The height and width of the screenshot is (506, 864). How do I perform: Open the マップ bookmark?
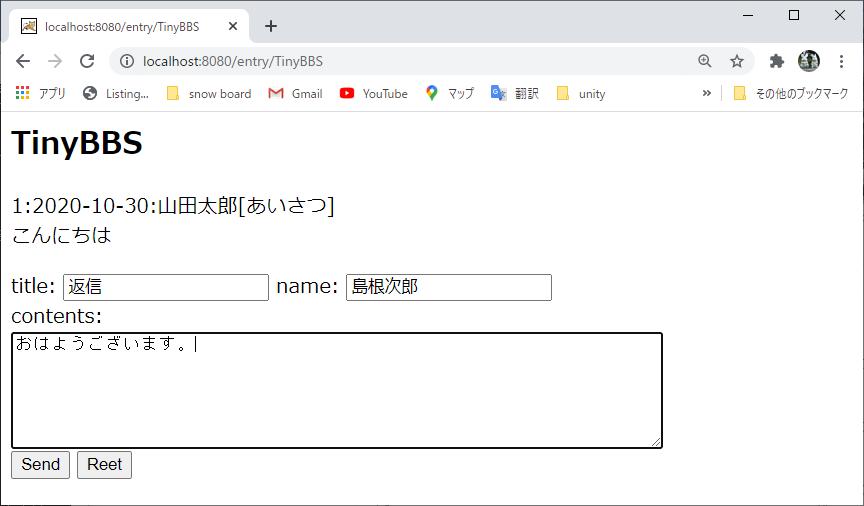[449, 93]
